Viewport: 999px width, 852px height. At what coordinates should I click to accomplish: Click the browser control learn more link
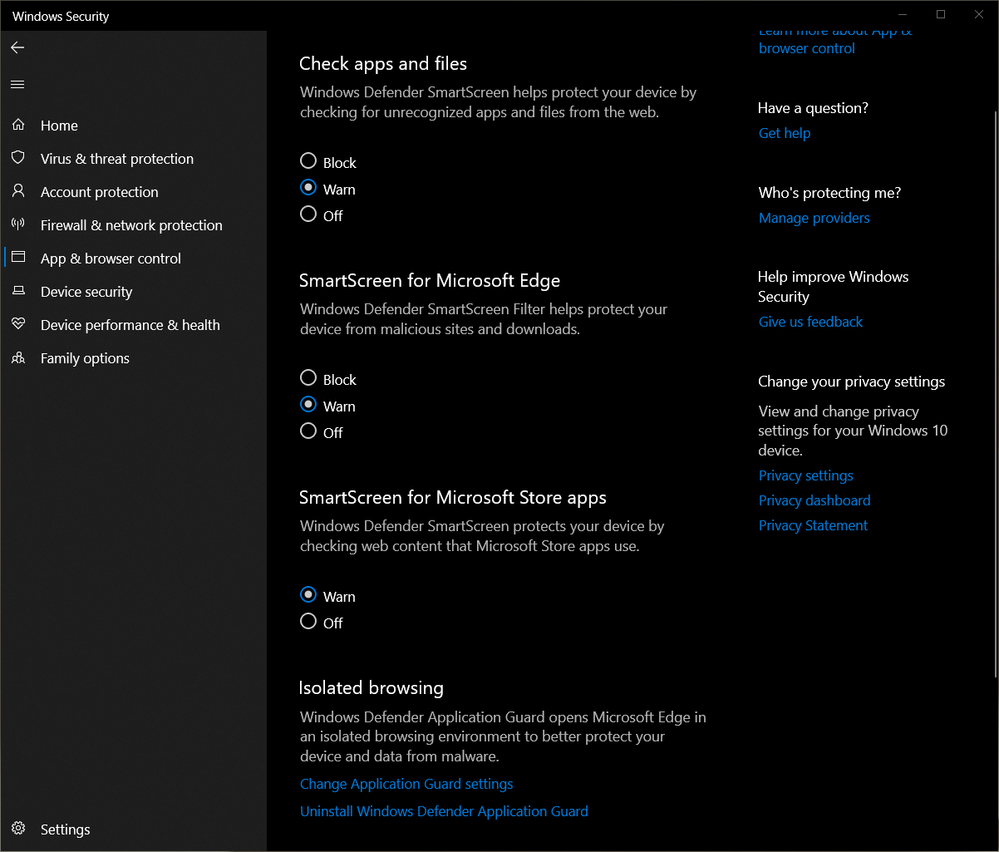[x=835, y=41]
